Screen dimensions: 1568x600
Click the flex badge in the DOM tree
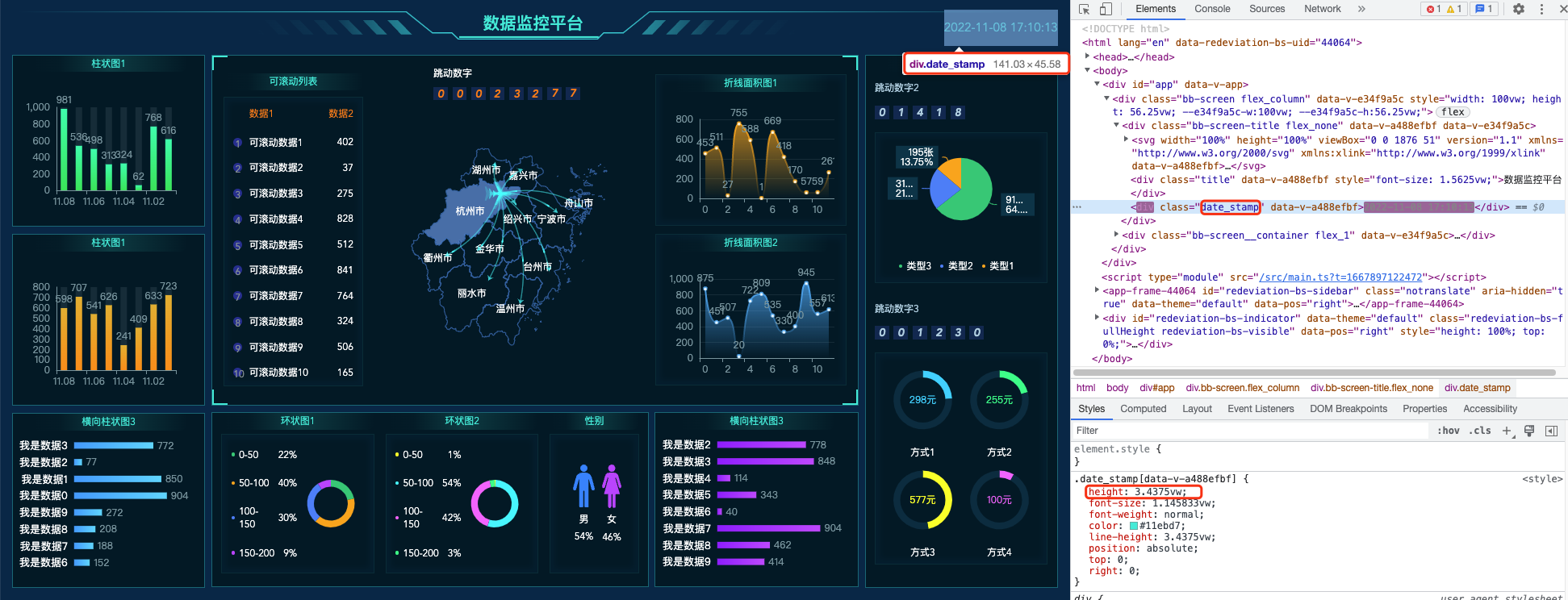coord(1453,112)
